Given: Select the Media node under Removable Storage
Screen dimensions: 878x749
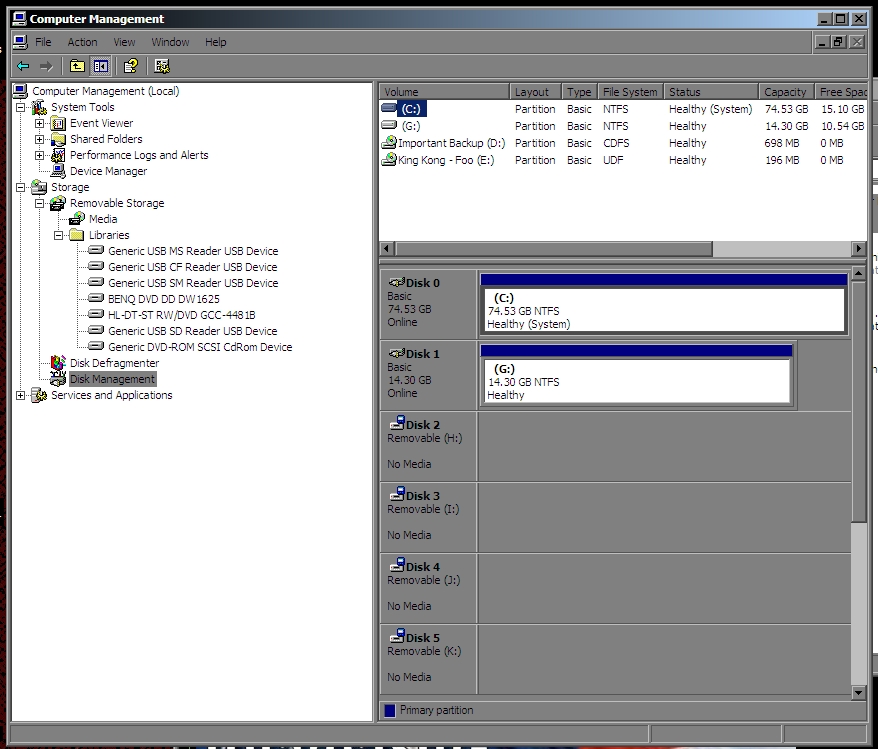Looking at the screenshot, I should point(102,219).
